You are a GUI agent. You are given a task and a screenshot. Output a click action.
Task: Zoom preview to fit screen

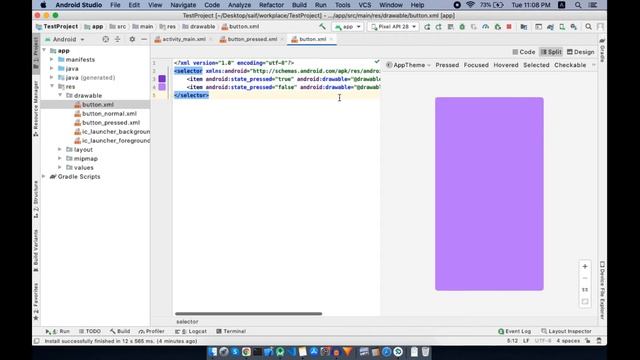coord(584,301)
